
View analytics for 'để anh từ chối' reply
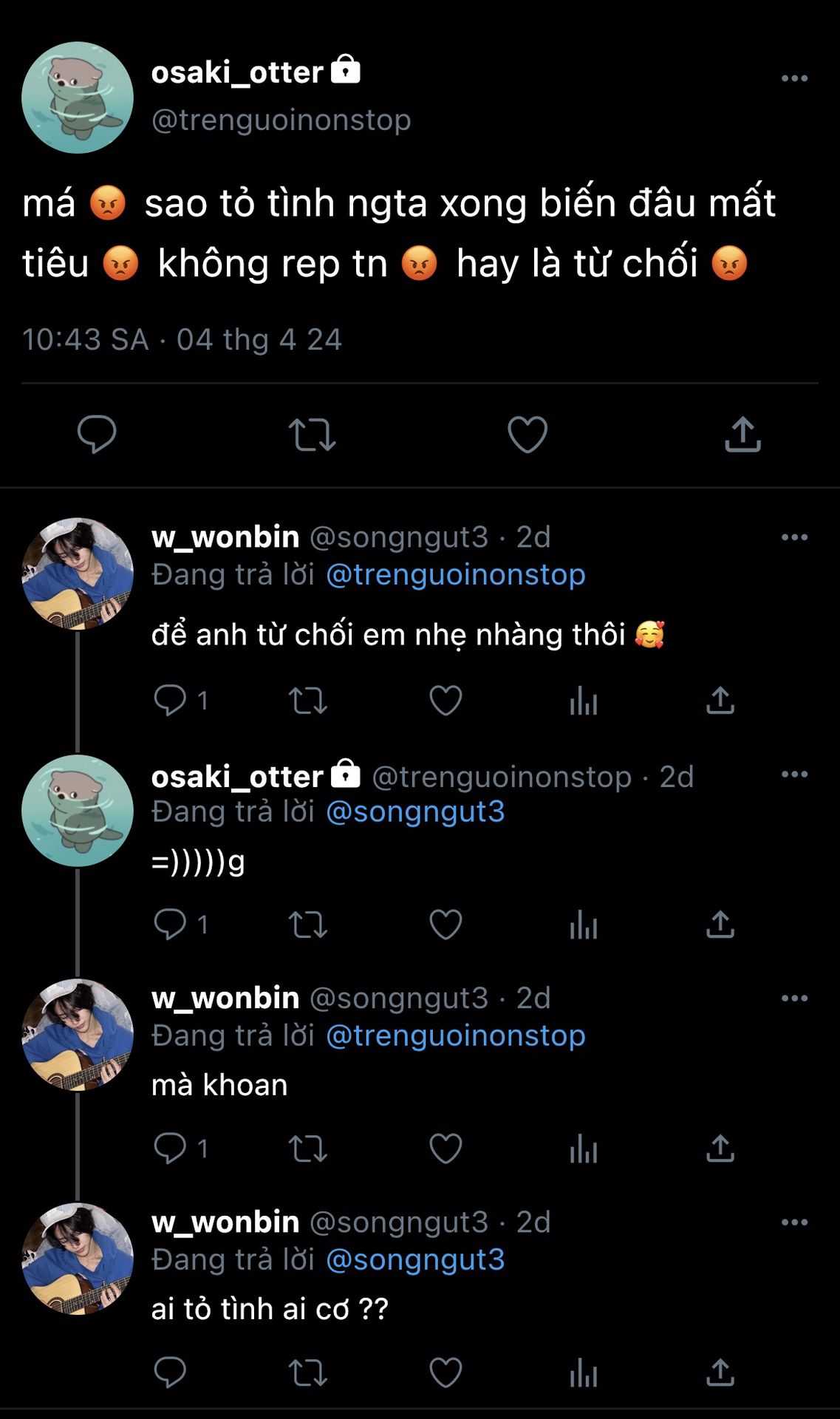click(x=583, y=701)
